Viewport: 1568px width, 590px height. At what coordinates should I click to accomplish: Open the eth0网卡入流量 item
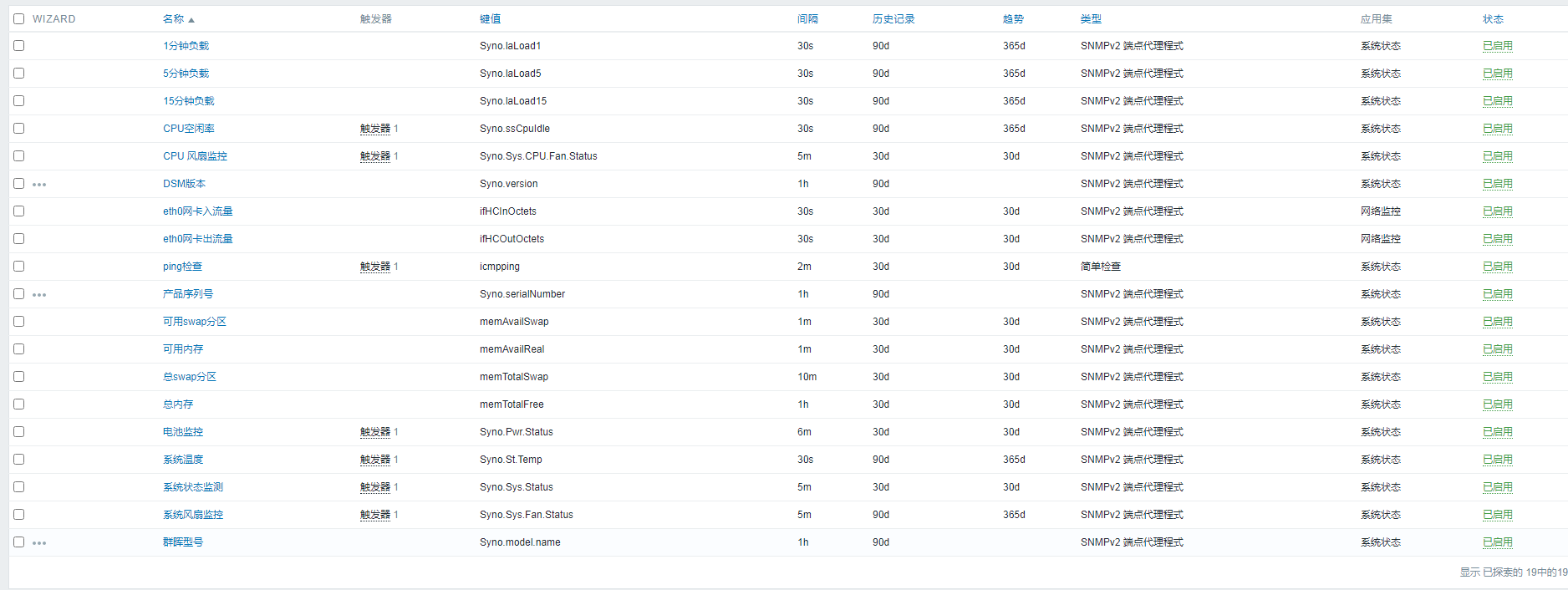pyautogui.click(x=197, y=211)
